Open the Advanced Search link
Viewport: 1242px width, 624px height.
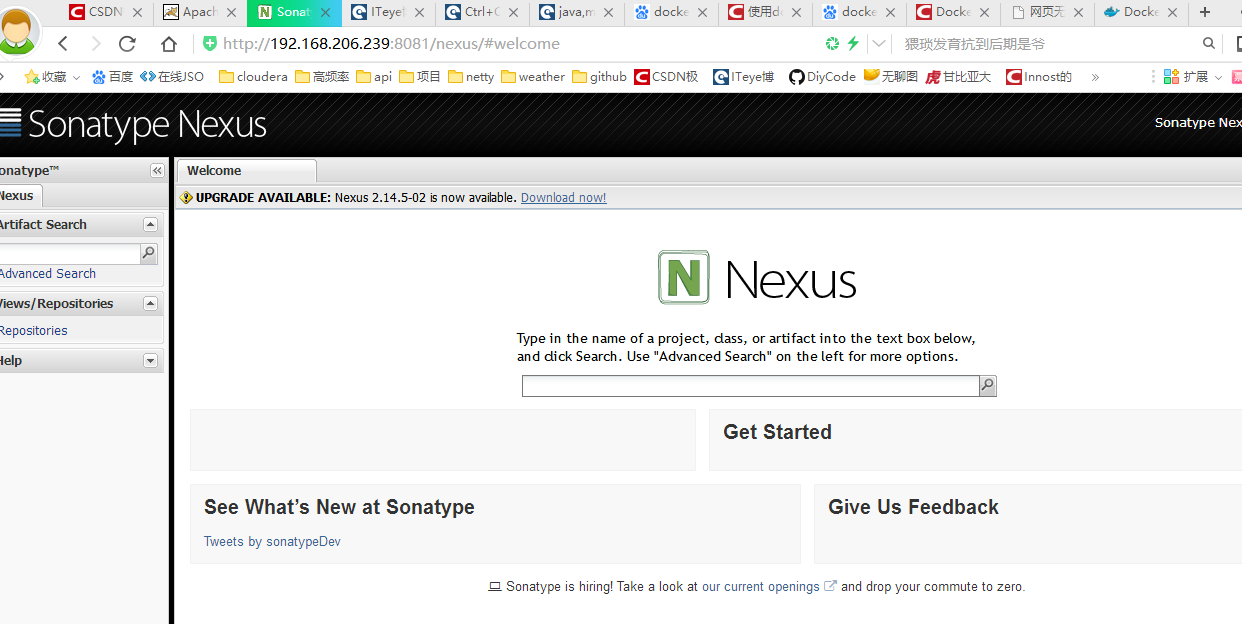point(48,274)
